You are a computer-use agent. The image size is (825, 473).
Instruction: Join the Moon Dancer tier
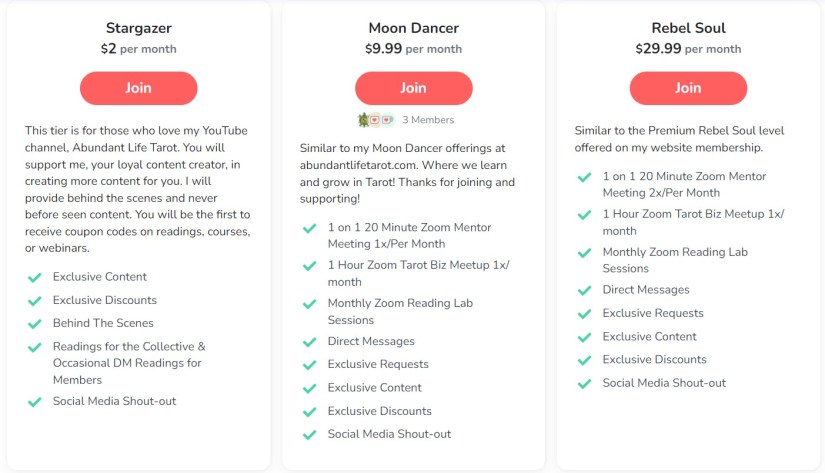[x=413, y=88]
